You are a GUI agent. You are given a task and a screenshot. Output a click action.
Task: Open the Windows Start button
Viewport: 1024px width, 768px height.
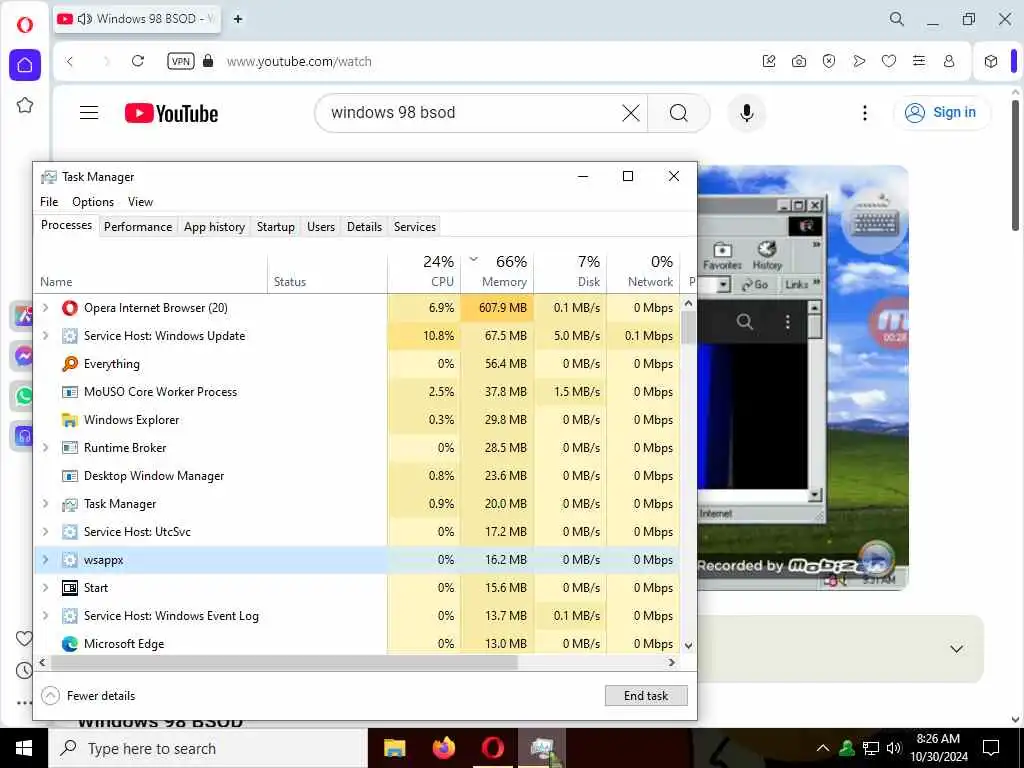(24, 748)
